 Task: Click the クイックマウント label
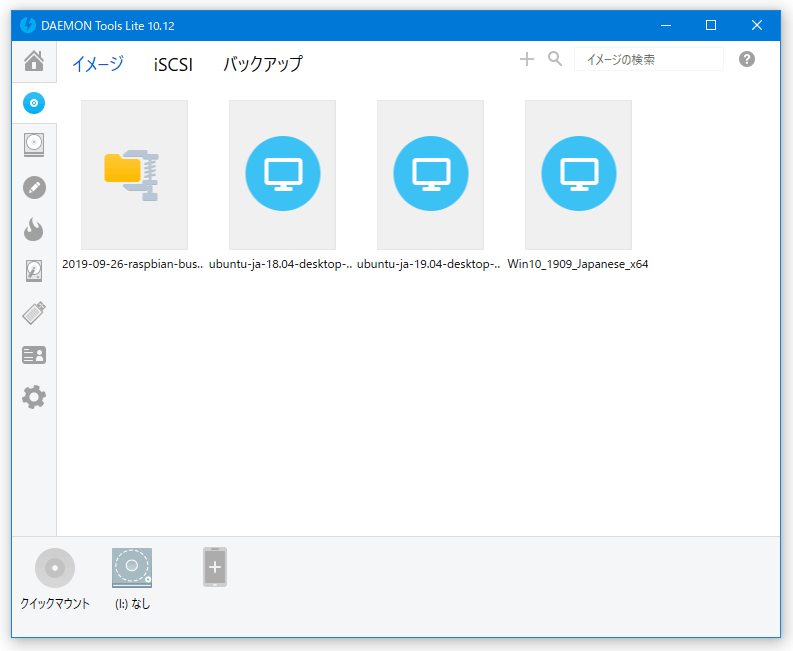(x=55, y=603)
